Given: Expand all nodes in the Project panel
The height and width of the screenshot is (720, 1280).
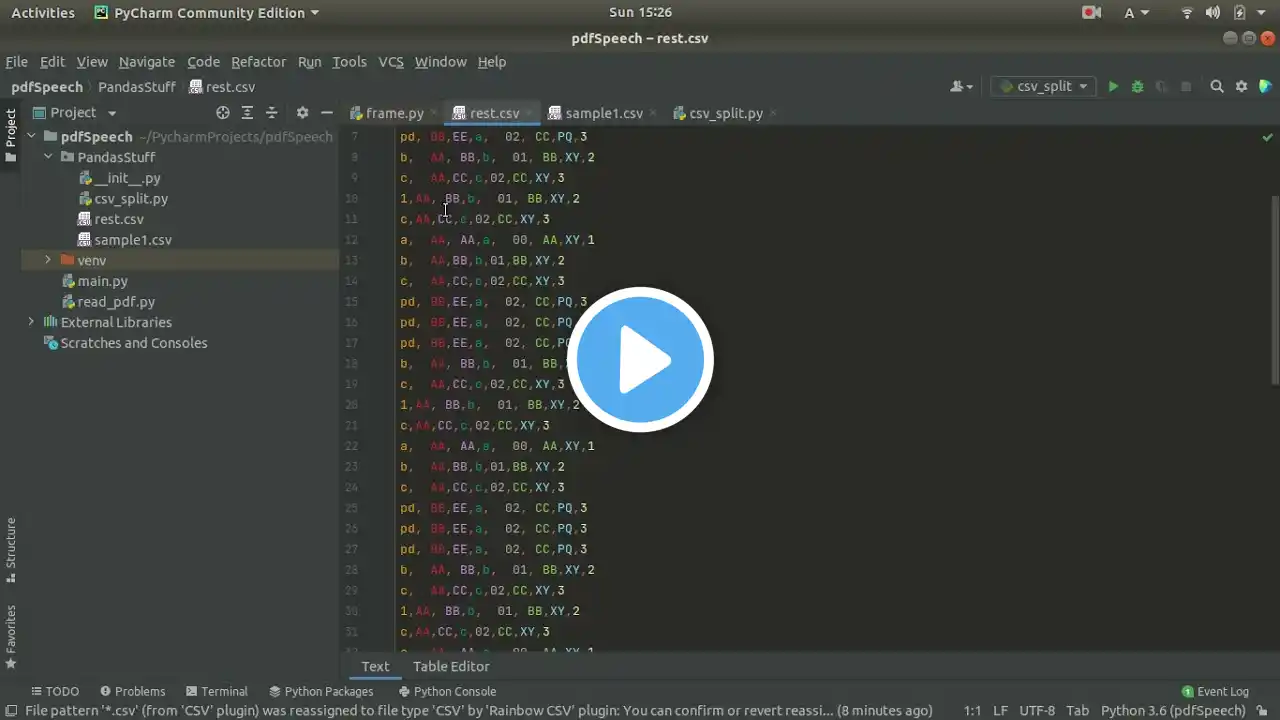Looking at the screenshot, I should click(247, 113).
